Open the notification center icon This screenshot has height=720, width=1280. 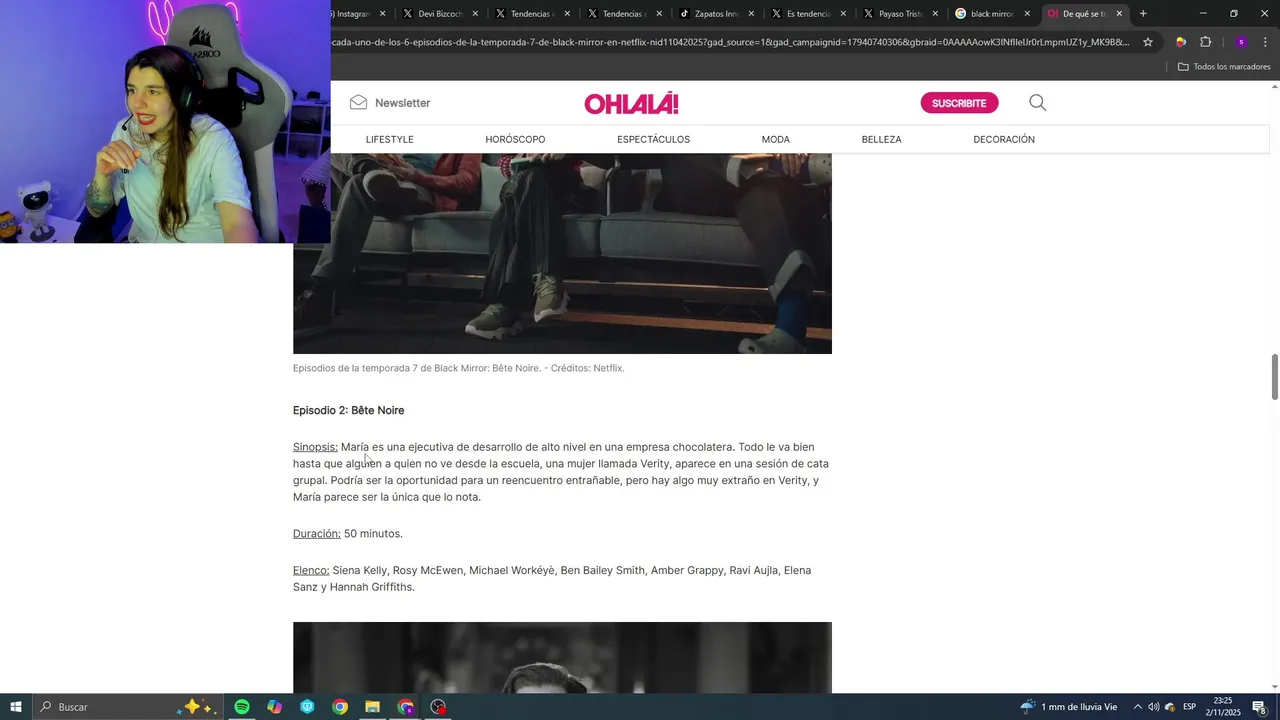(x=1259, y=707)
